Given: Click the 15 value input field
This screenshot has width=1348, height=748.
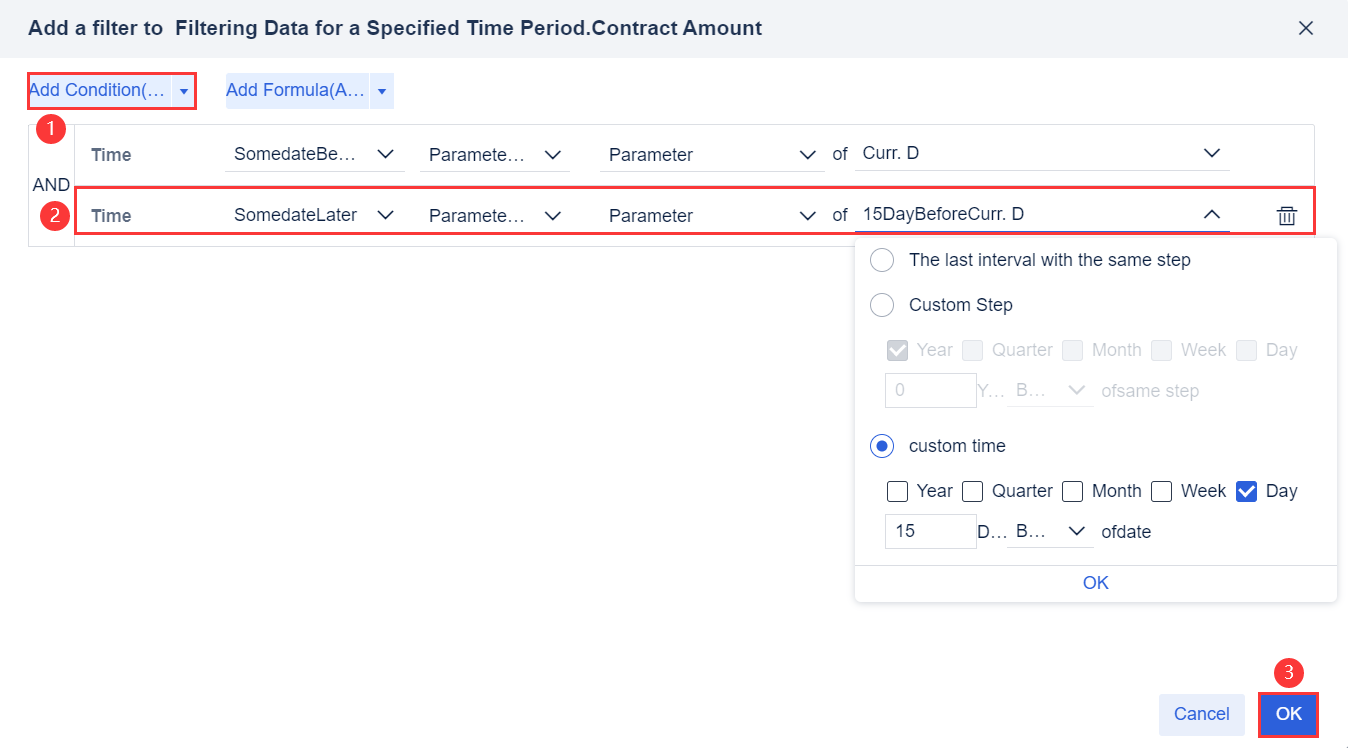Looking at the screenshot, I should [929, 531].
